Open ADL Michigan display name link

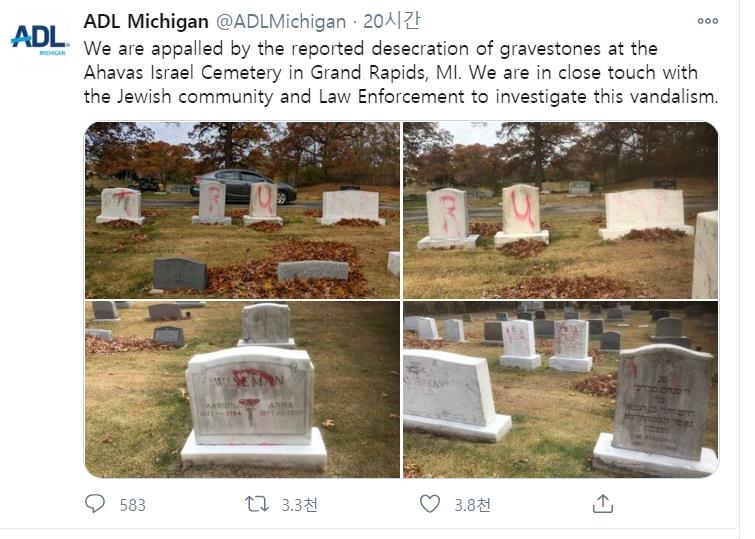146,21
